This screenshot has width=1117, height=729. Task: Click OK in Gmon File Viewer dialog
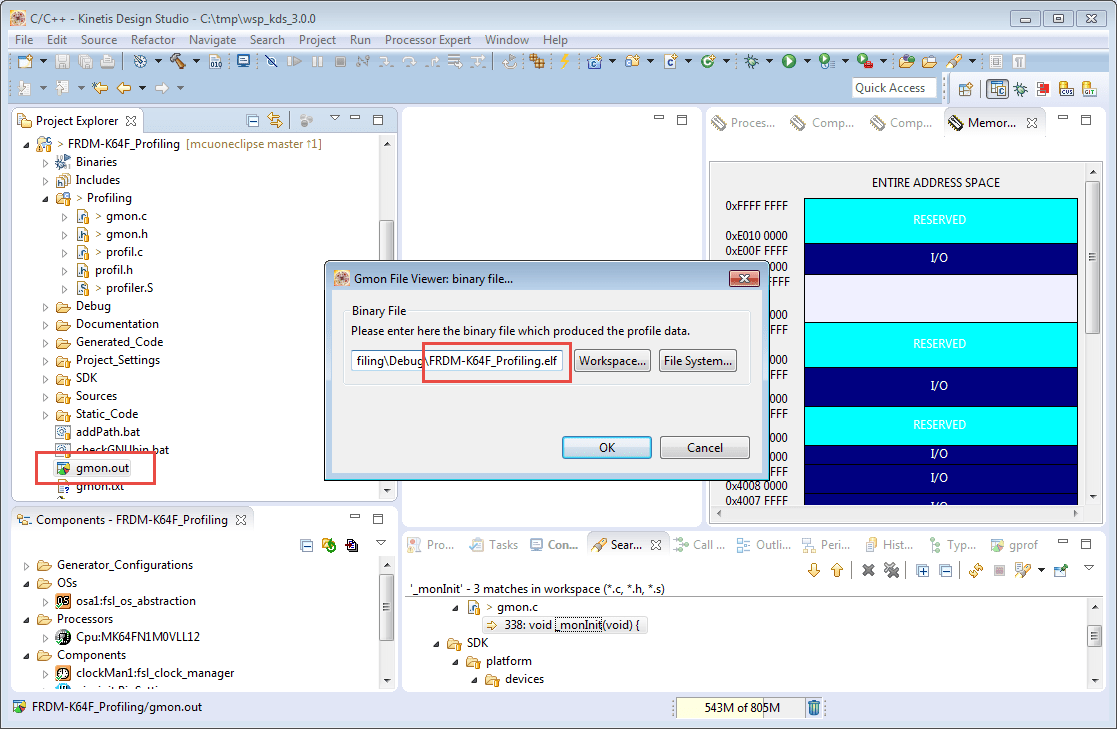pos(607,448)
